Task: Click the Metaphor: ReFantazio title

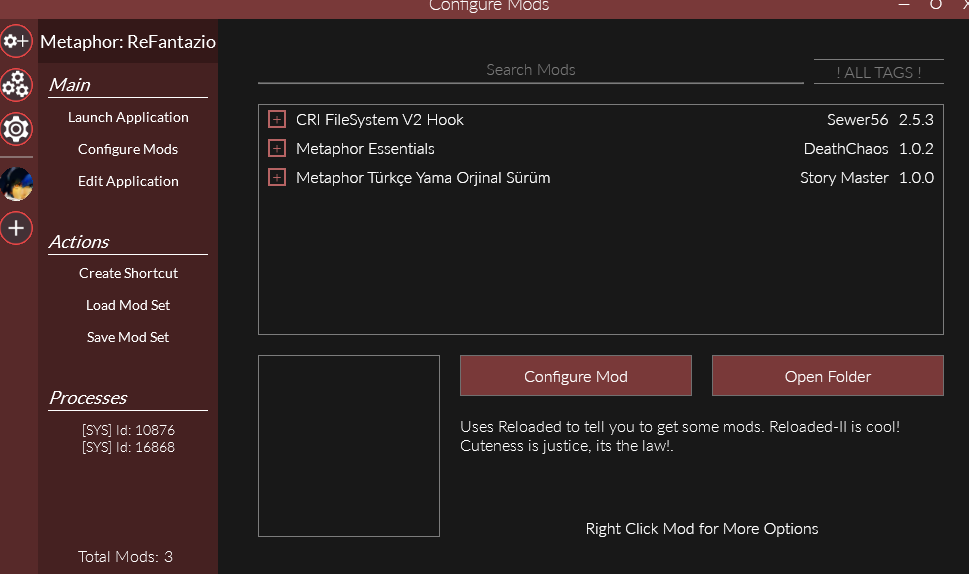Action: (x=128, y=41)
